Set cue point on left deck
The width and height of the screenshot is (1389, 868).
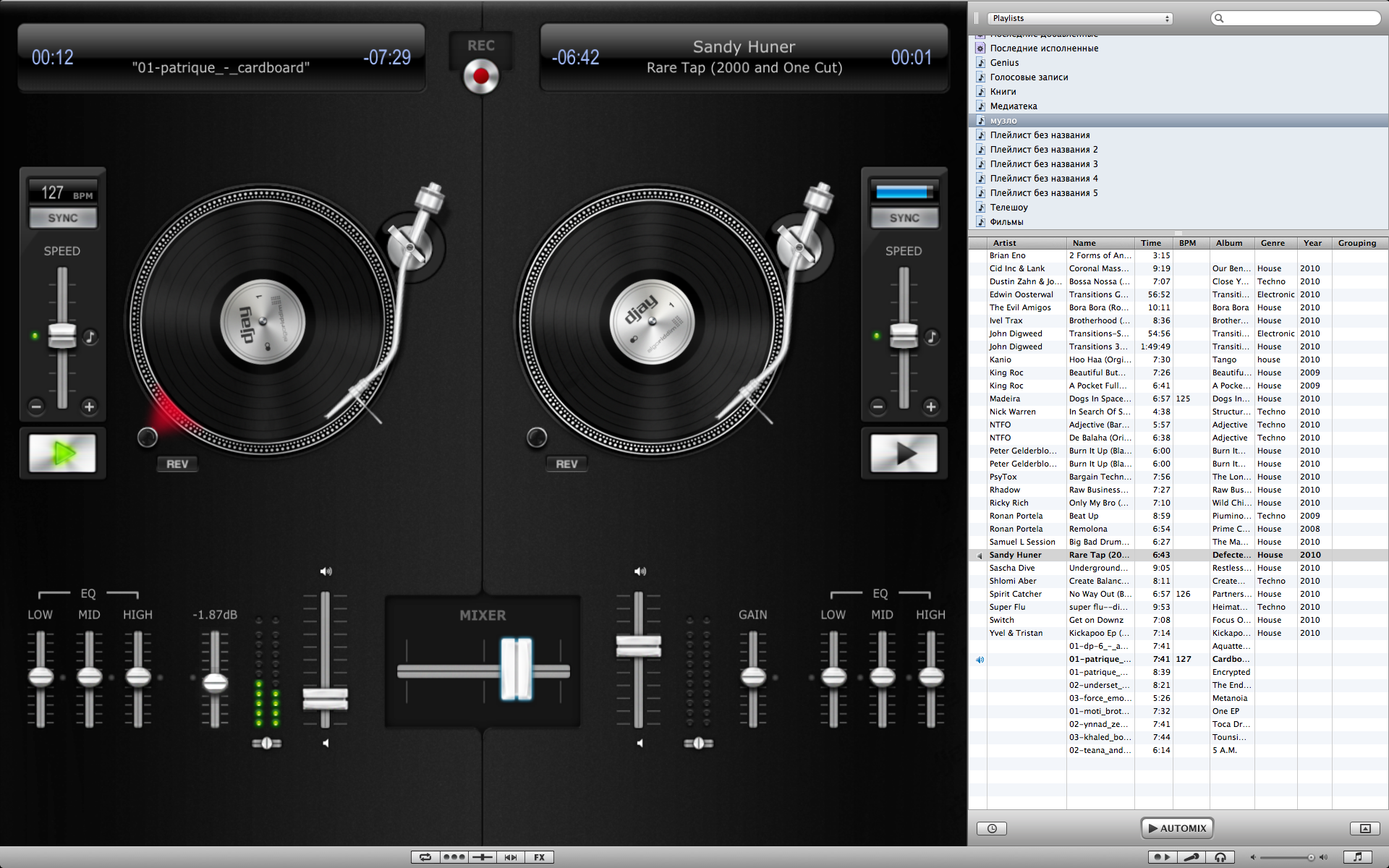[147, 436]
